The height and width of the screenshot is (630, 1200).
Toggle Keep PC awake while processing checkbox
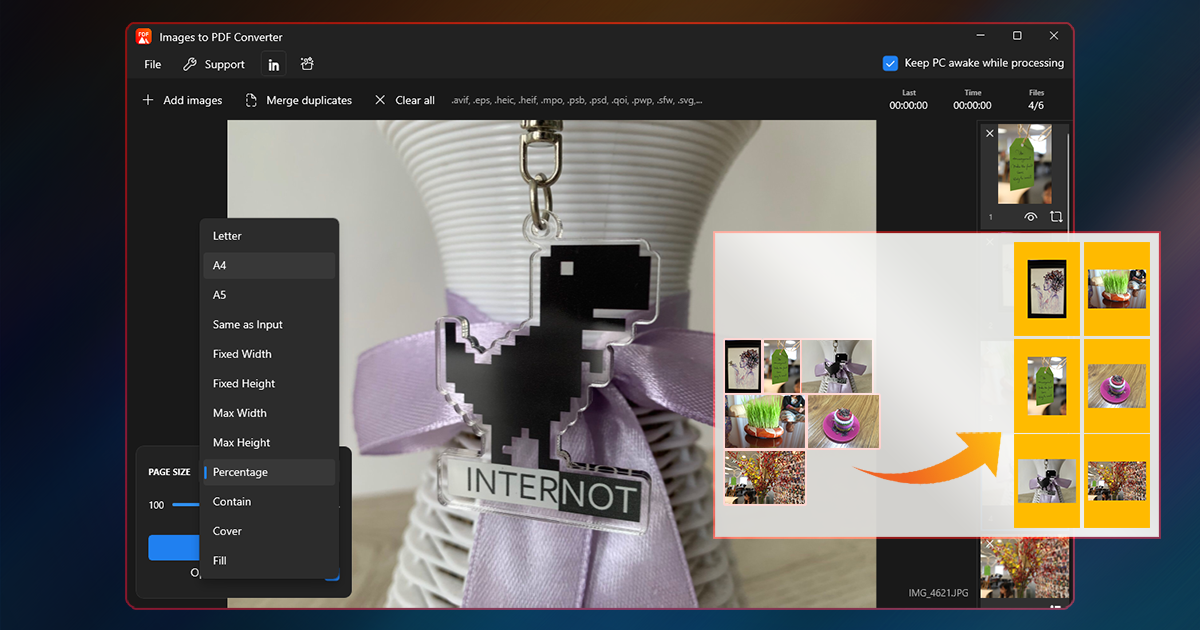(x=890, y=63)
